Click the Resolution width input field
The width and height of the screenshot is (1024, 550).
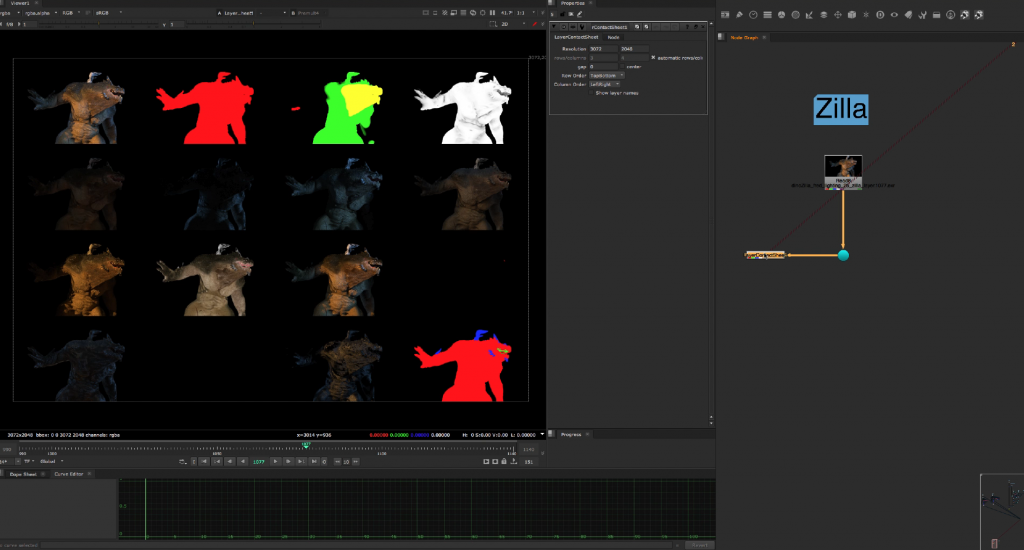(x=602, y=48)
